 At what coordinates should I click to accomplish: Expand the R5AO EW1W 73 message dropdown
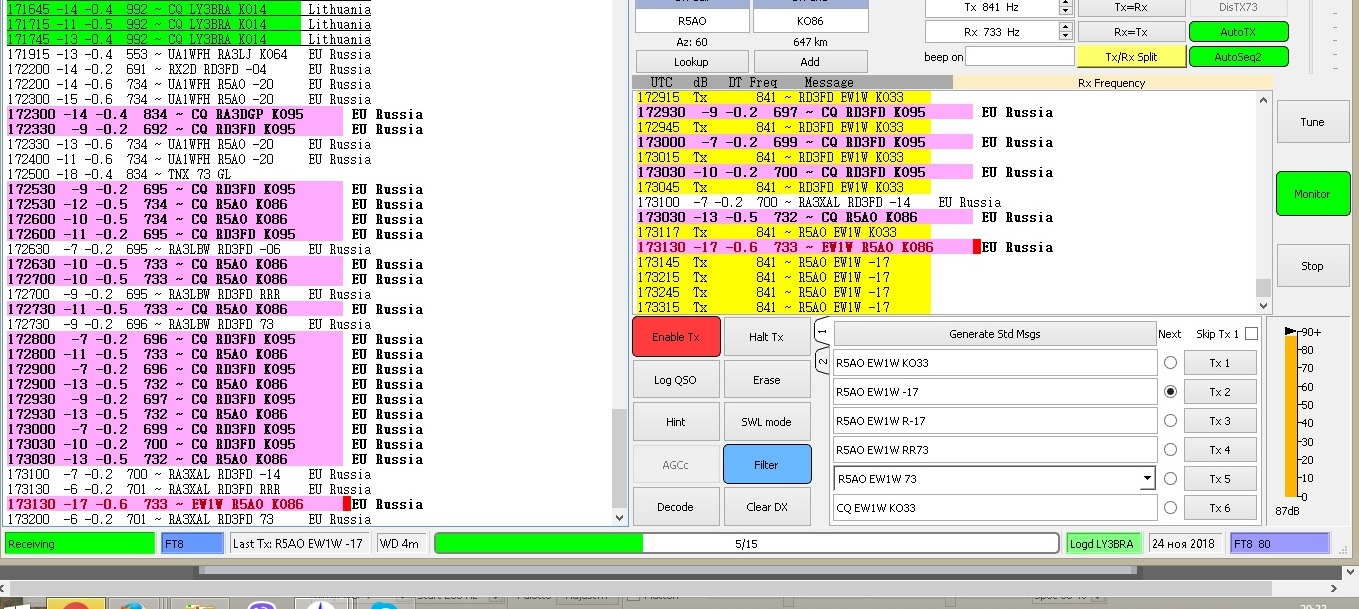pos(1146,479)
